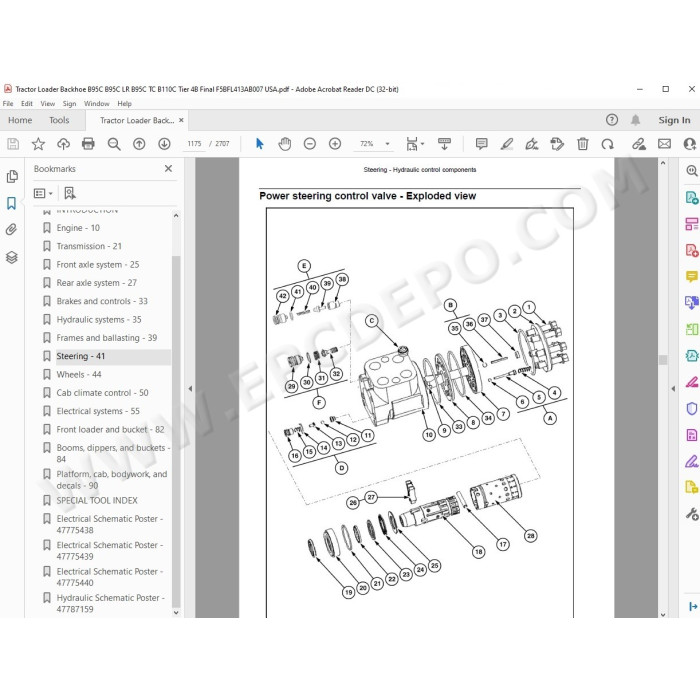This screenshot has width=700, height=700.
Task: Close the Bookmarks panel
Action: pyautogui.click(x=168, y=168)
